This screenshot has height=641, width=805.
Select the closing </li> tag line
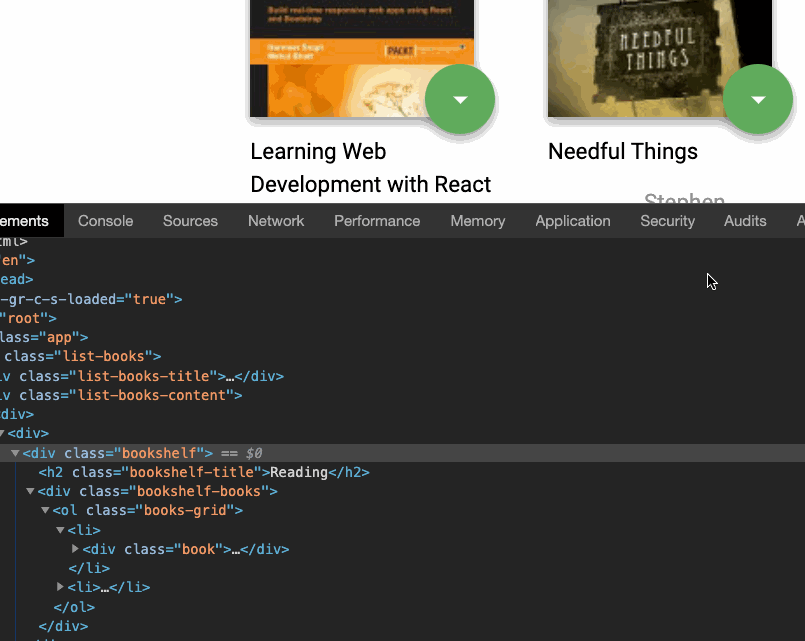89,568
